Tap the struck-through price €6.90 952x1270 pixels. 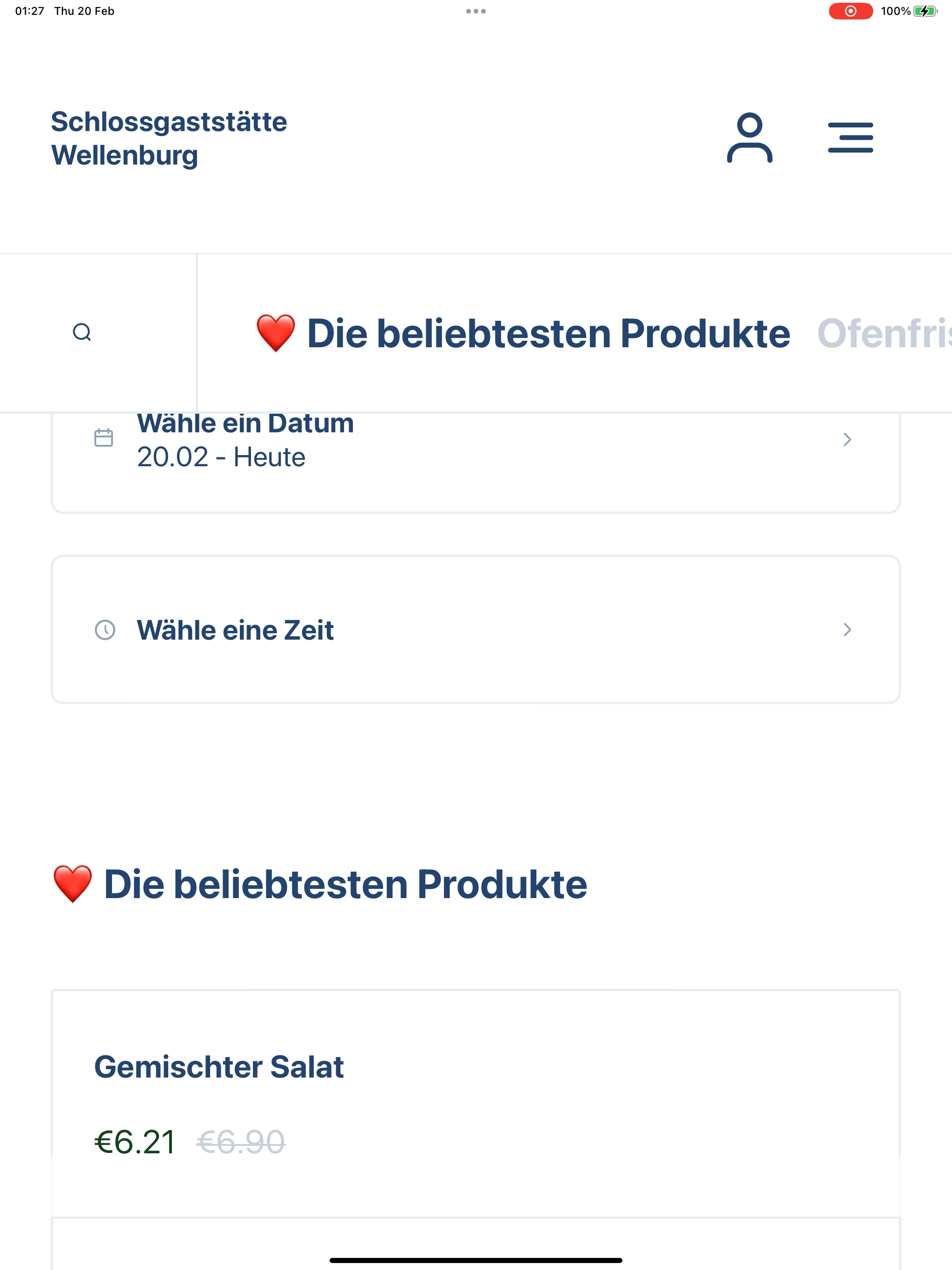pyautogui.click(x=241, y=1141)
